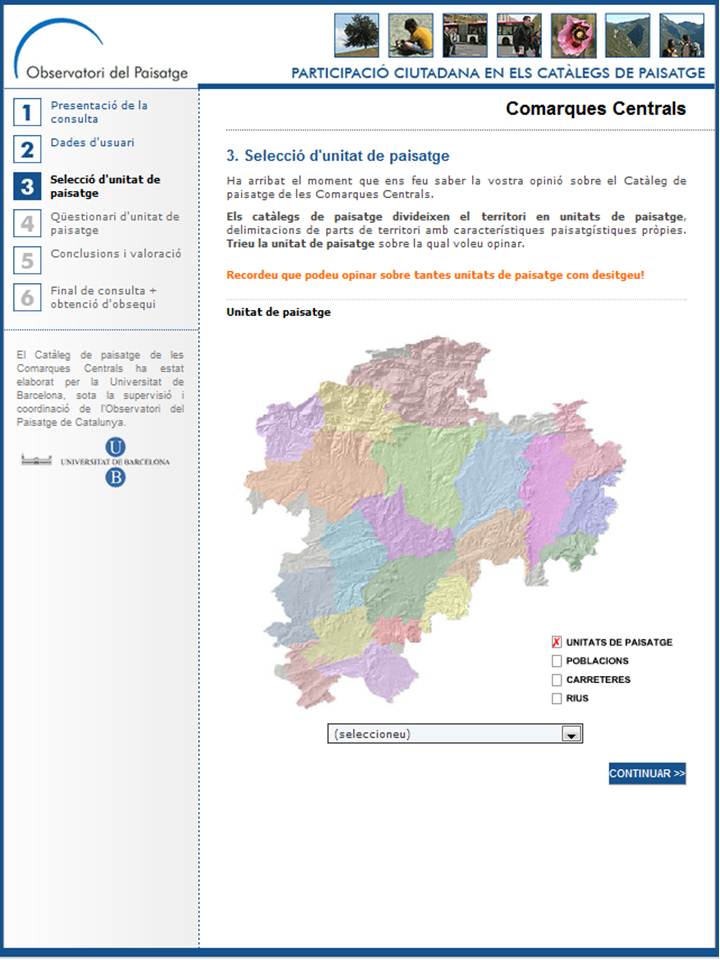Open the (seleccioneu) landscape unit dropdown
The image size is (720, 960).
pyautogui.click(x=445, y=734)
